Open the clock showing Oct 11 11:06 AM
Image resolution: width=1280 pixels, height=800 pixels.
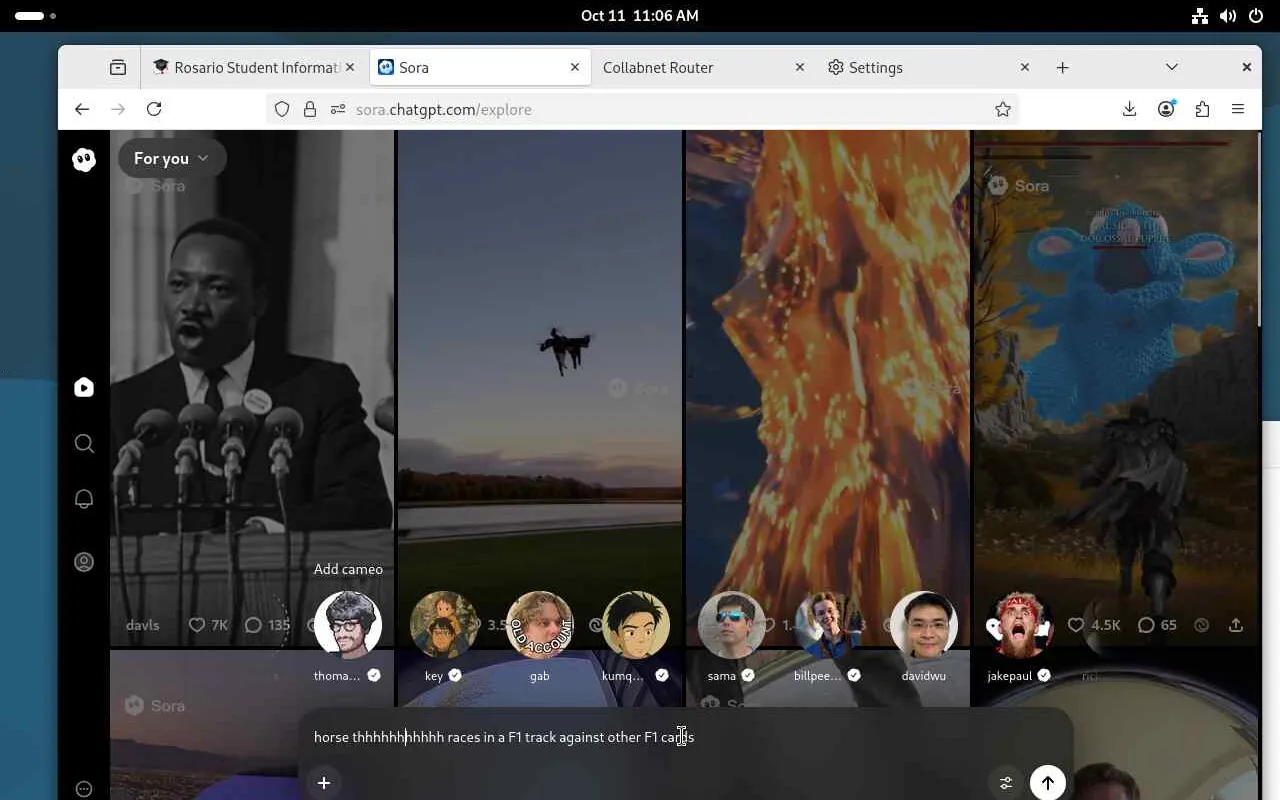pos(640,16)
